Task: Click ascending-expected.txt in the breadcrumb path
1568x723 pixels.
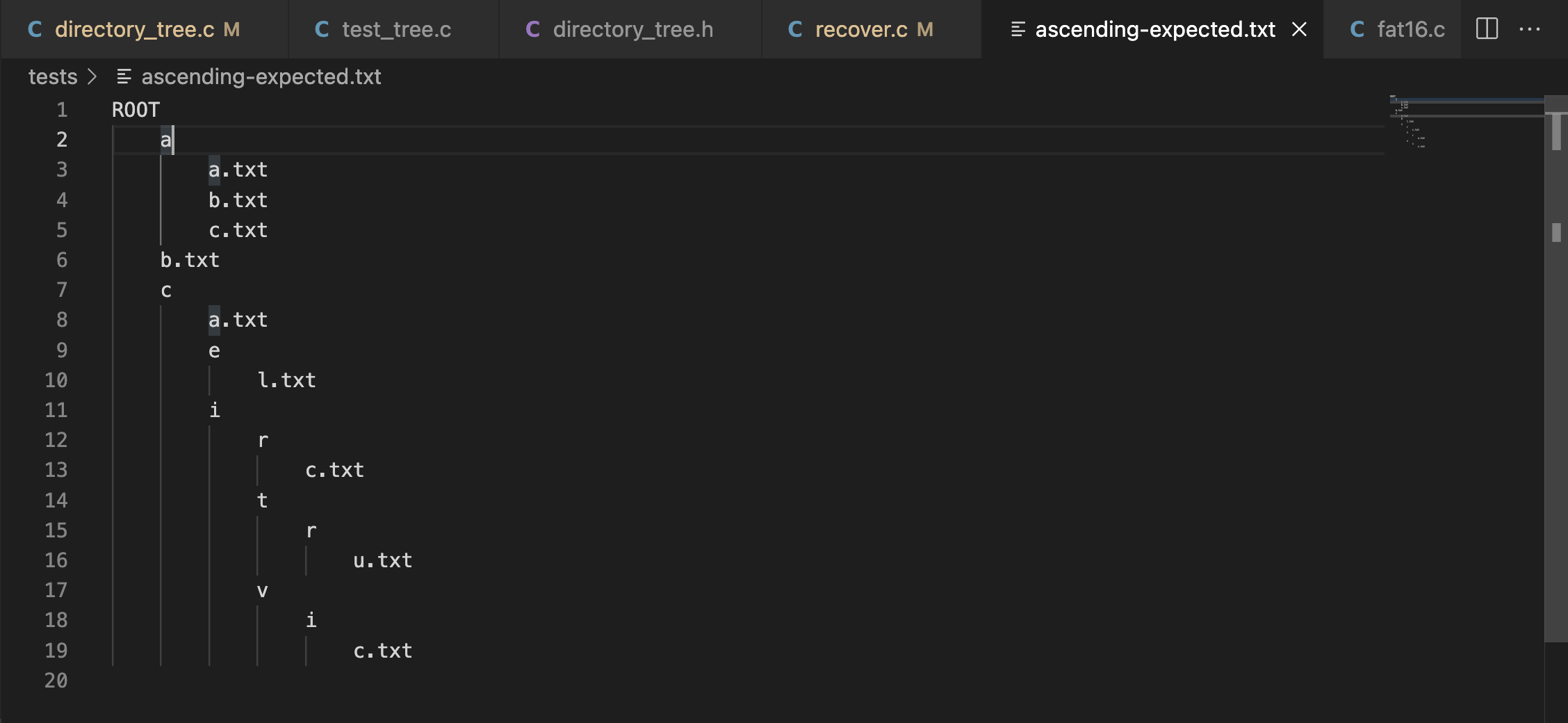Action: (x=261, y=76)
